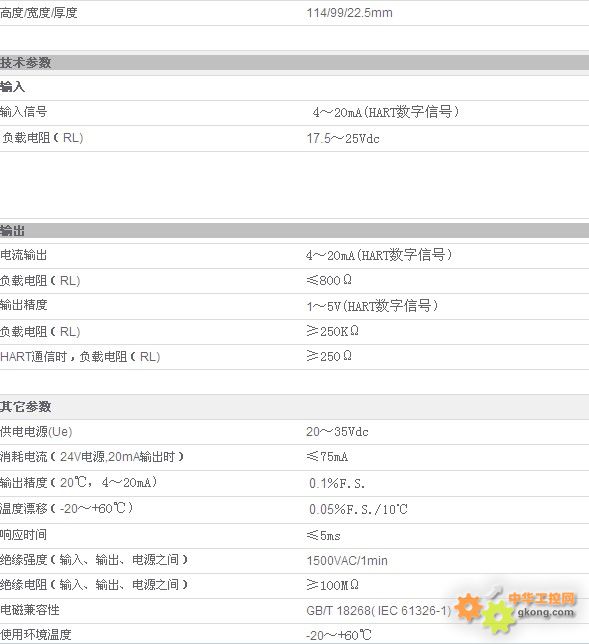
Task: Click the 1500VAC/1min insulation value
Action: [347, 561]
